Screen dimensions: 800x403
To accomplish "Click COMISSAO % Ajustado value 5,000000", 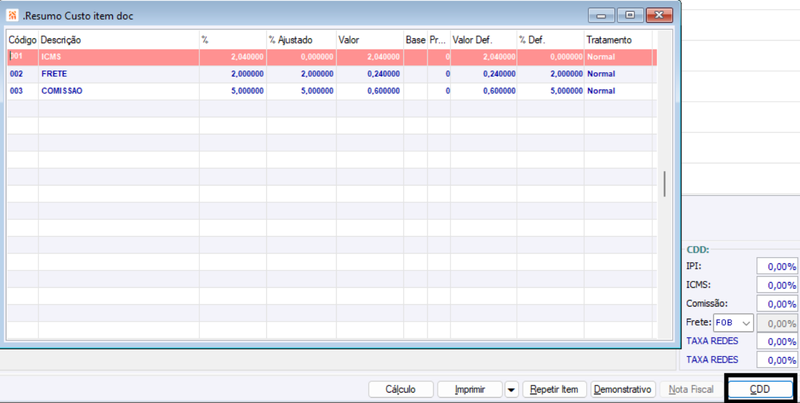I will click(301, 91).
